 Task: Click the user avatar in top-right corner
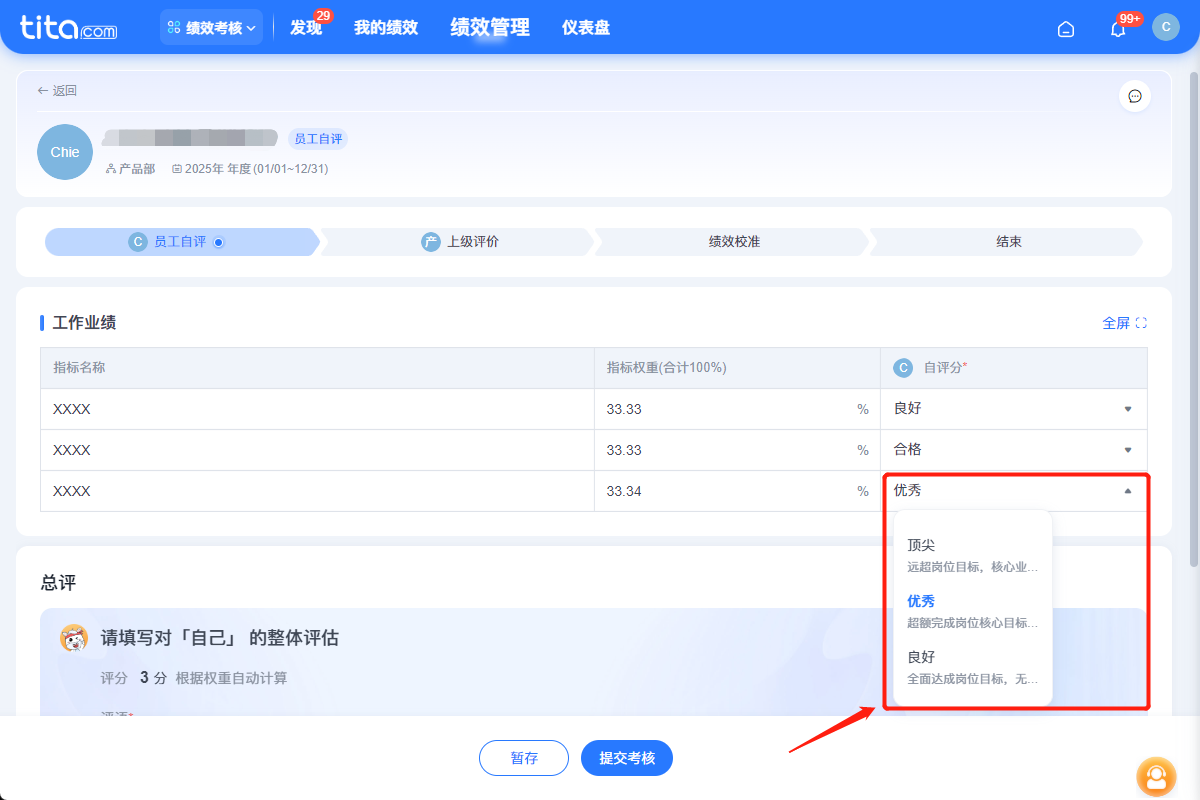pos(1166,27)
